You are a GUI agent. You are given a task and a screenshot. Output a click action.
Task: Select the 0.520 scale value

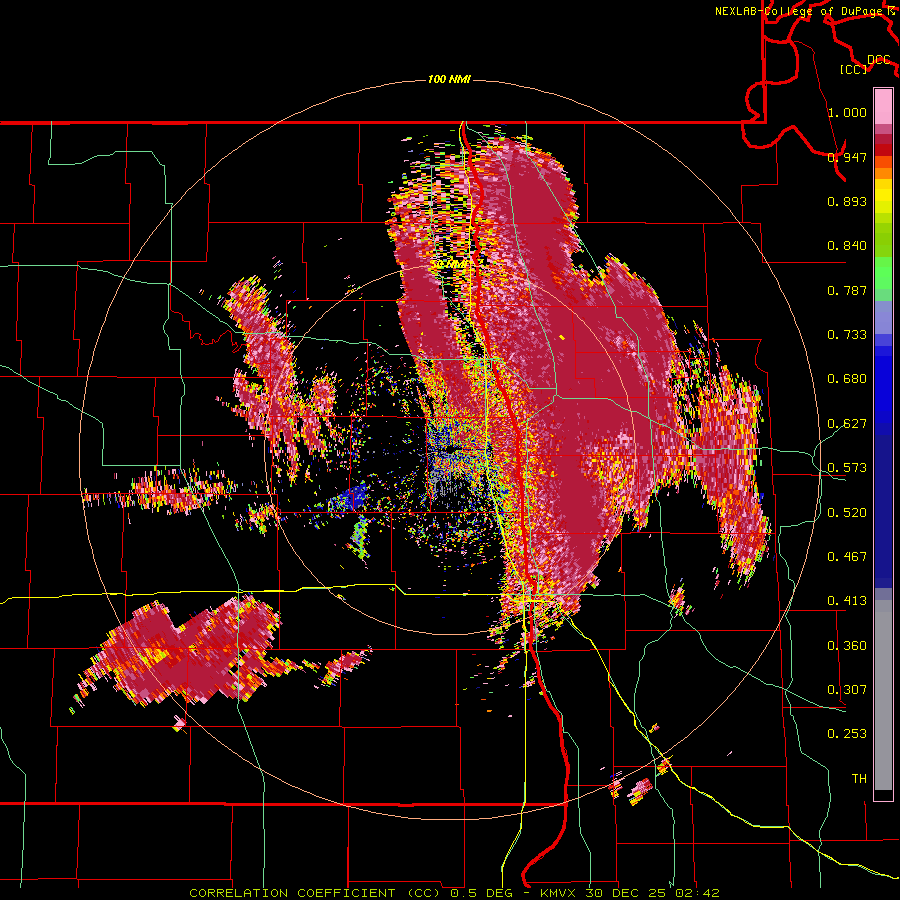pyautogui.click(x=847, y=513)
